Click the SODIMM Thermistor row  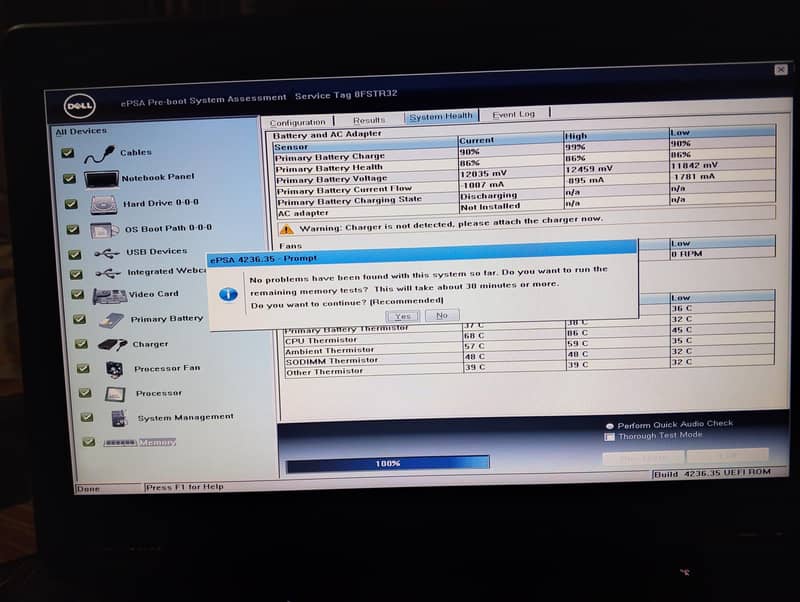(529, 358)
